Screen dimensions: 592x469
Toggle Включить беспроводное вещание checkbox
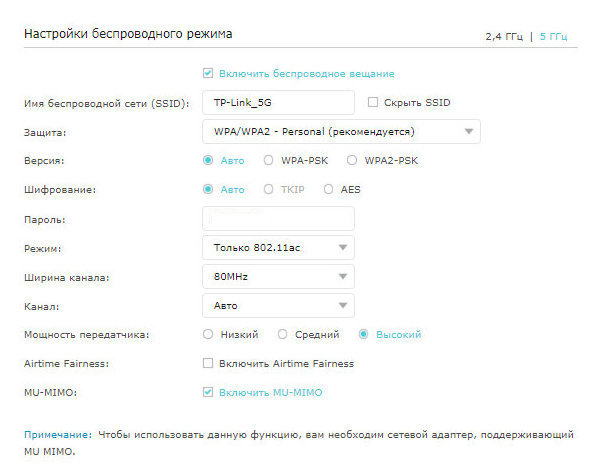click(208, 73)
